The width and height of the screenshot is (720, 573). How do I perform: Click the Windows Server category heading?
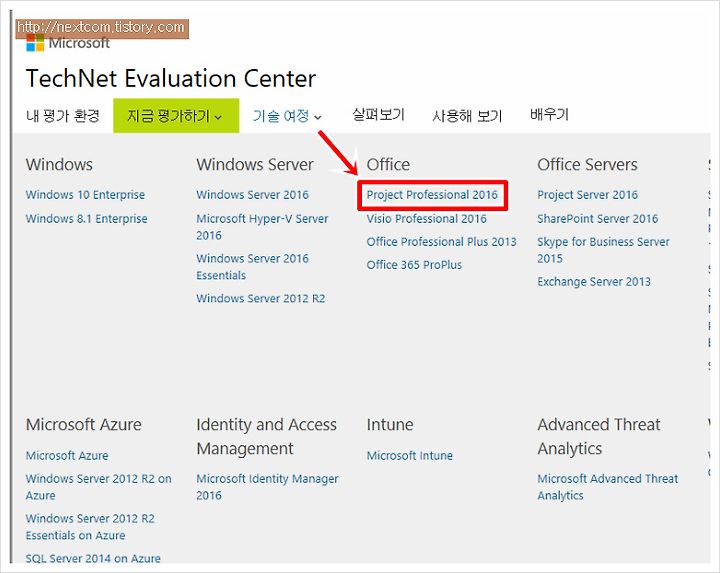tap(255, 164)
